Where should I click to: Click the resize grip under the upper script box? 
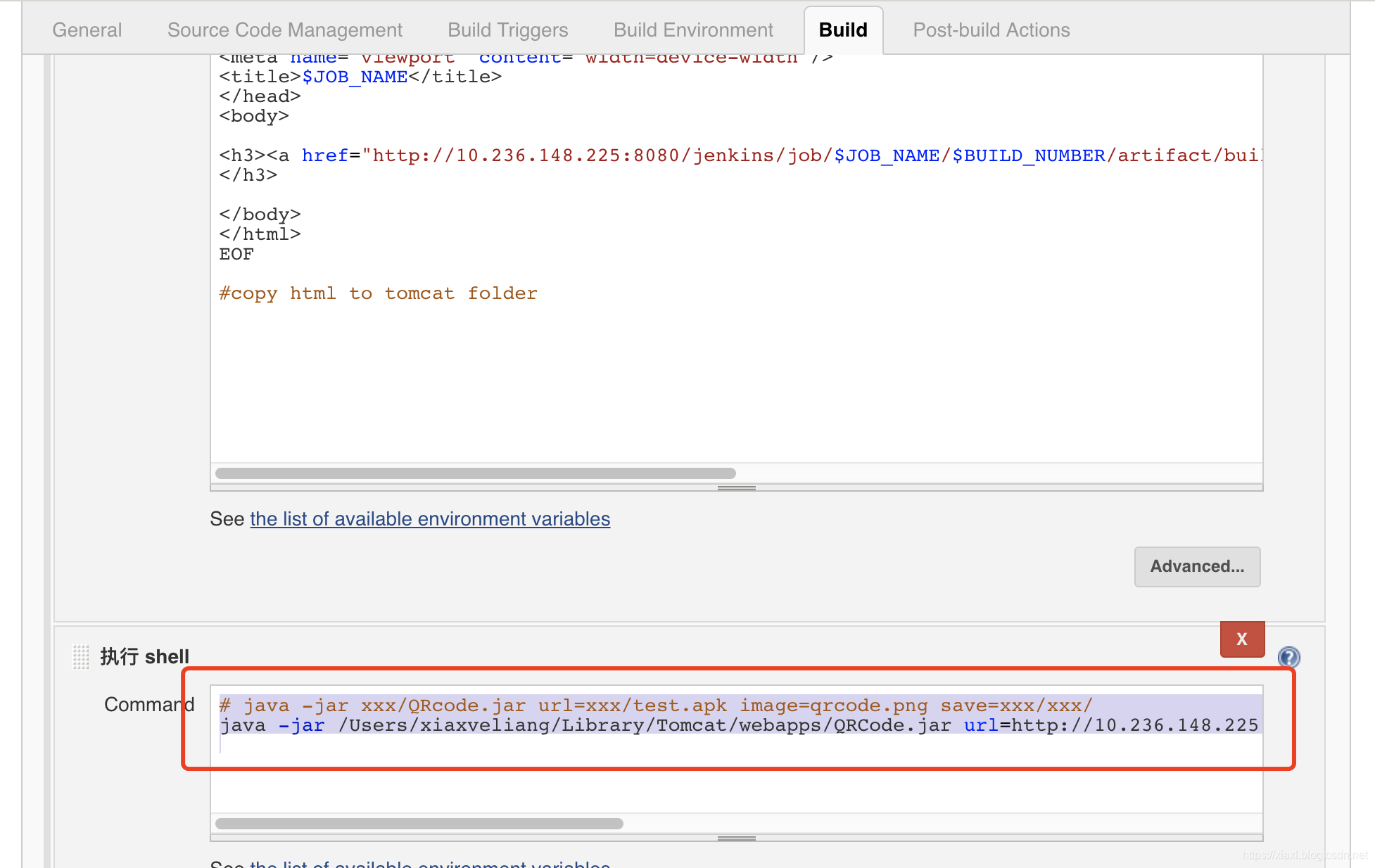point(736,487)
